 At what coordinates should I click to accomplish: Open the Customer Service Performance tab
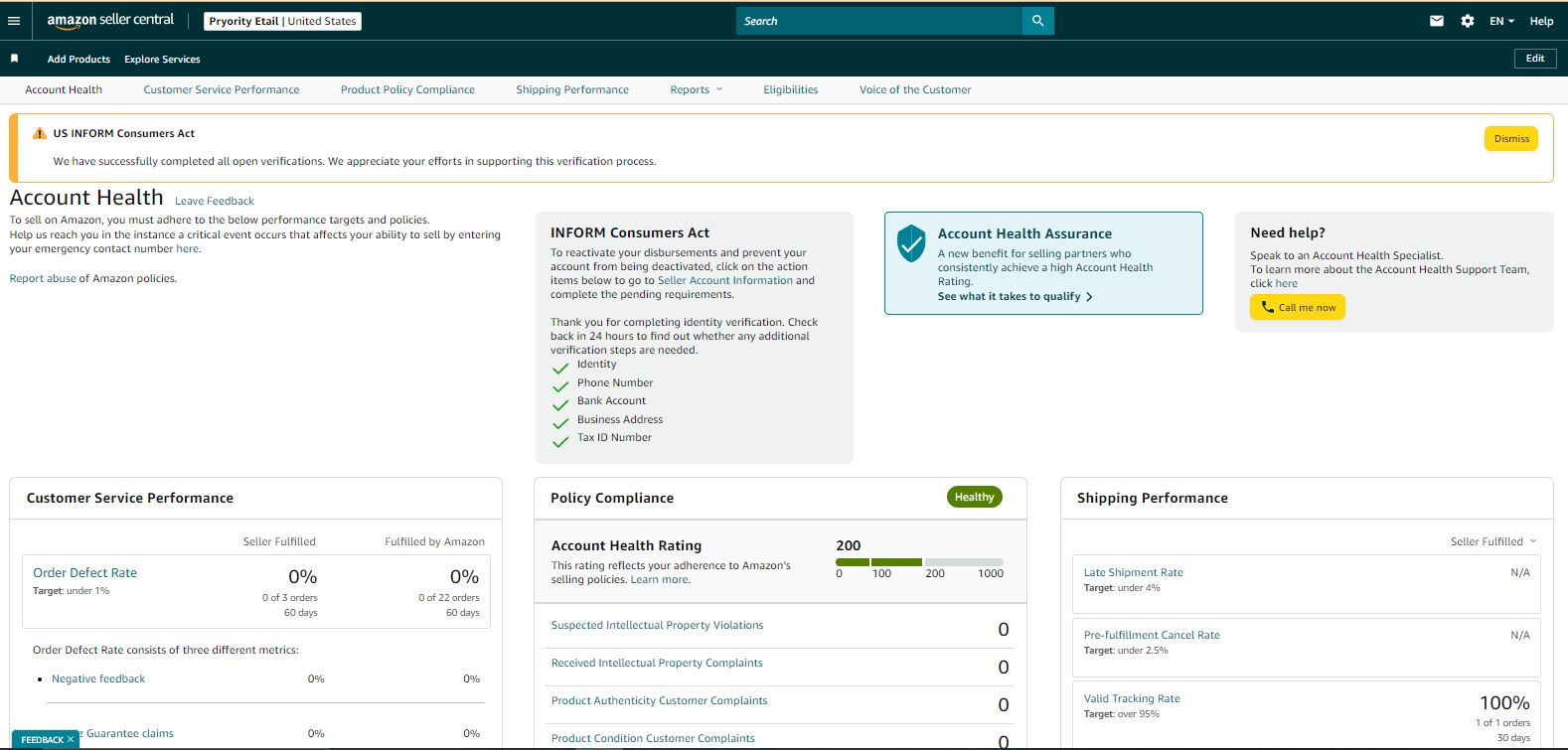(222, 89)
